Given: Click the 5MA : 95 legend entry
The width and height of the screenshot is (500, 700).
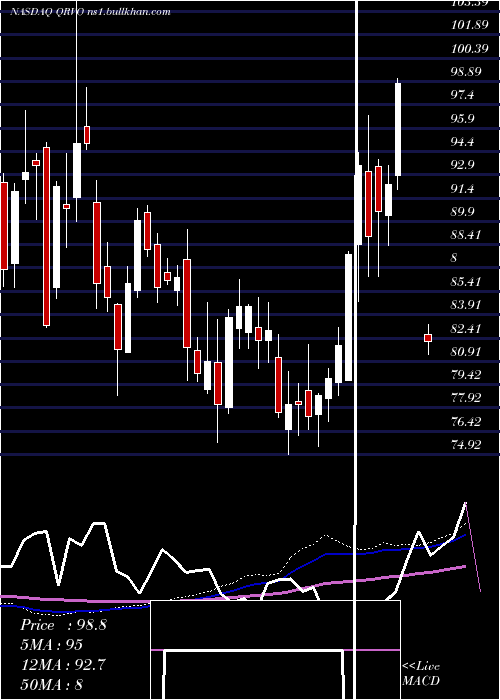Looking at the screenshot, I should [x=52, y=645].
